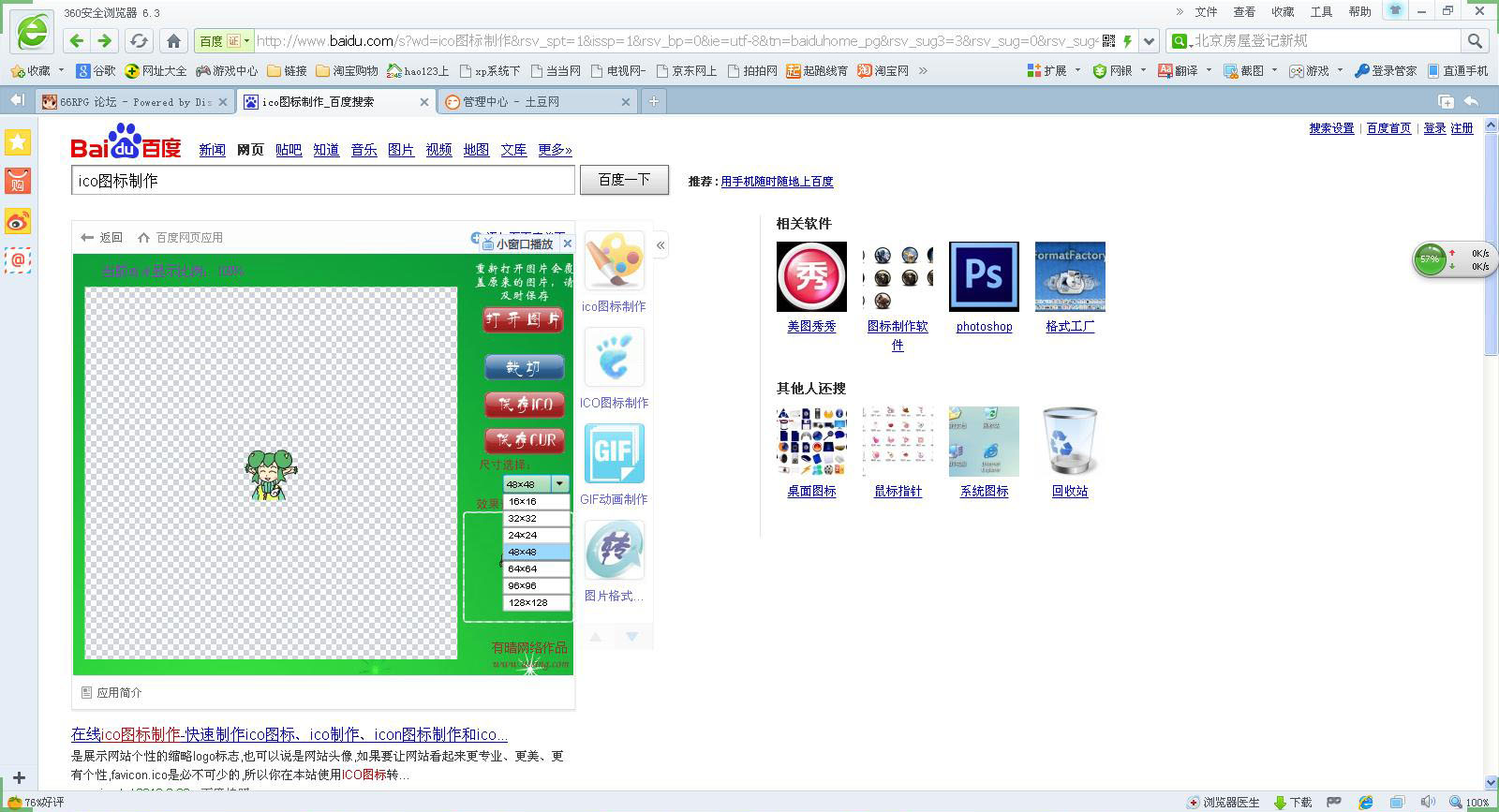This screenshot has width=1499, height=812.
Task: Open the red shopping sidebar icon
Action: coord(18,182)
